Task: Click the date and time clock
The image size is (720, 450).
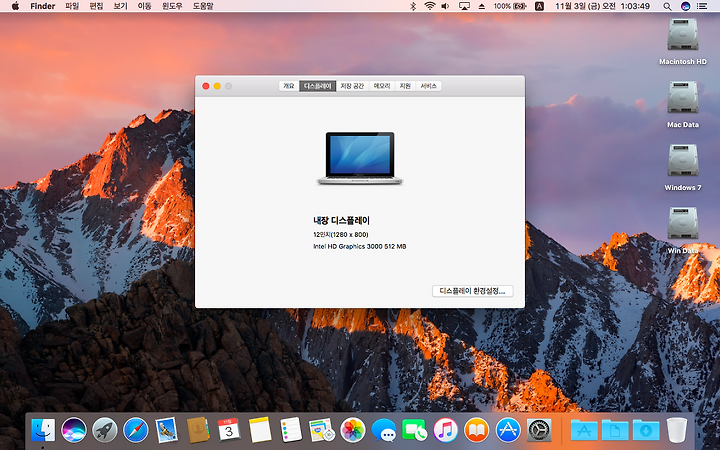Action: point(602,6)
